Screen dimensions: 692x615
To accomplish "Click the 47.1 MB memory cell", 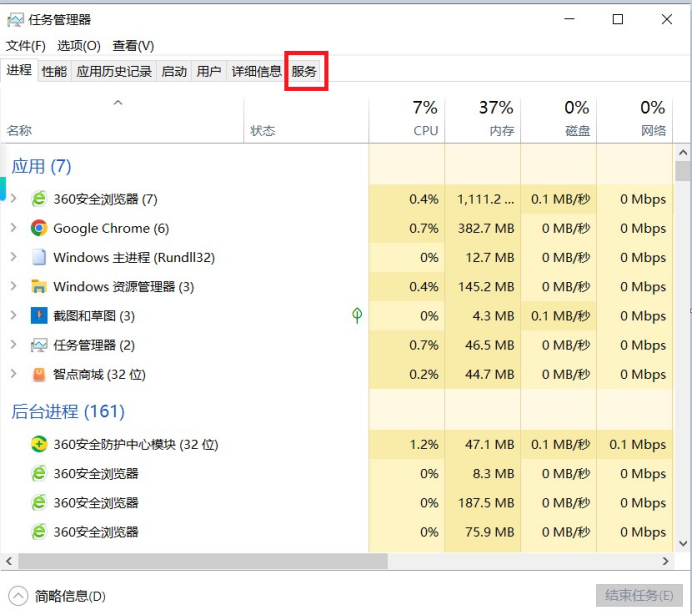I will tap(483, 444).
